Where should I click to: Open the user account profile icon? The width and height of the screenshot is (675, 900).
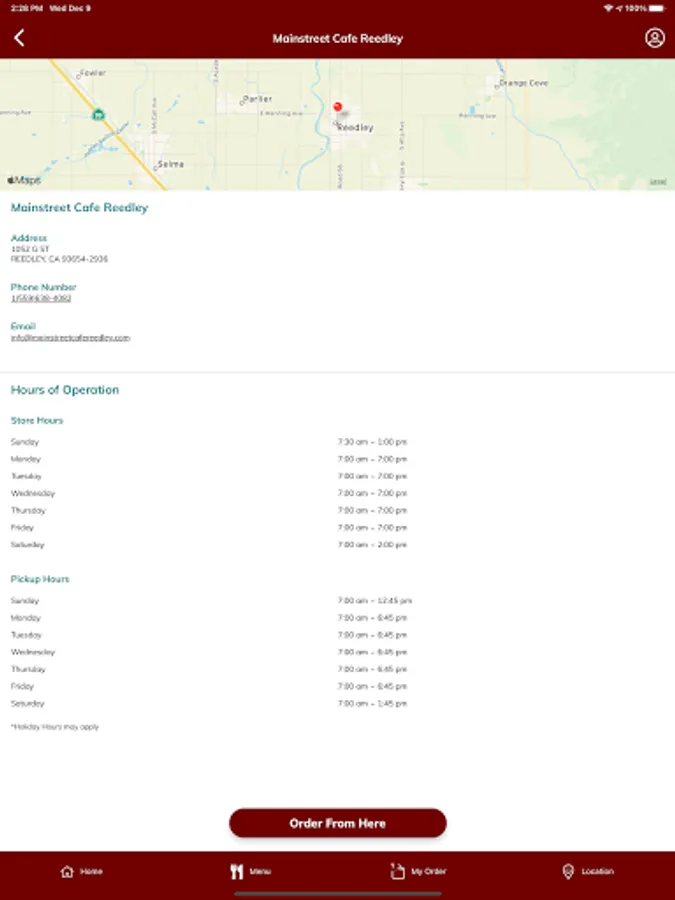(x=654, y=38)
